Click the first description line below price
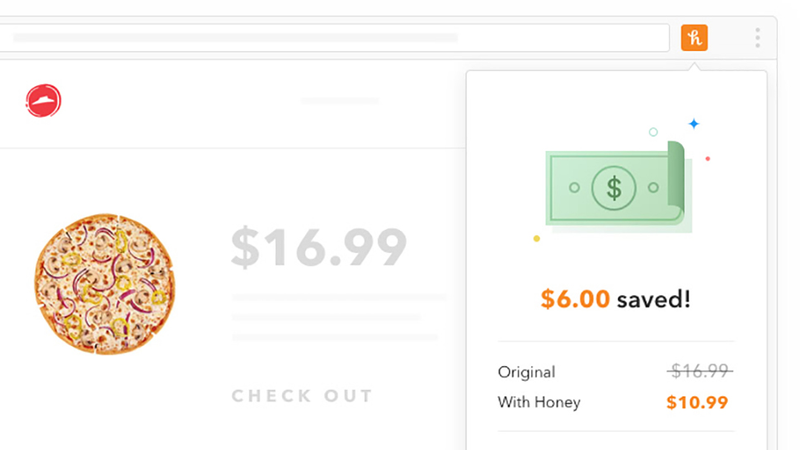 coord(339,297)
